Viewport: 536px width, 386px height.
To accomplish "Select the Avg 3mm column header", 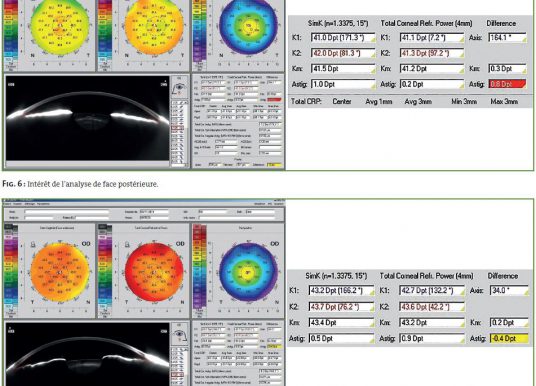I will tap(418, 102).
